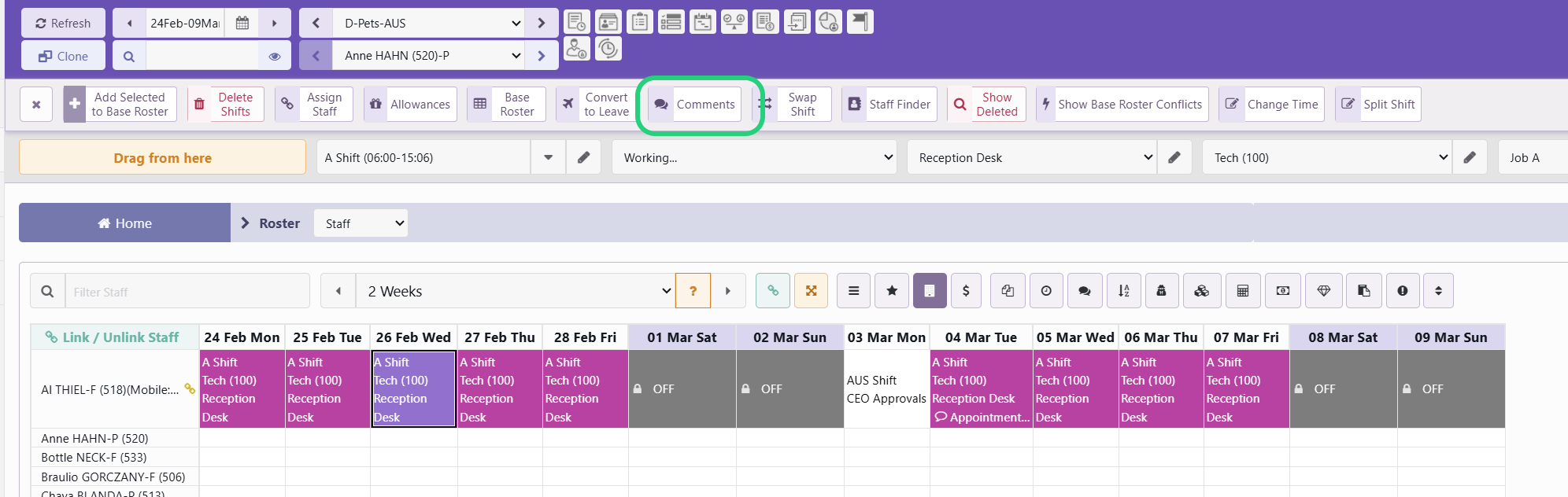
Task: Open the Working... status dropdown
Action: pyautogui.click(x=755, y=157)
